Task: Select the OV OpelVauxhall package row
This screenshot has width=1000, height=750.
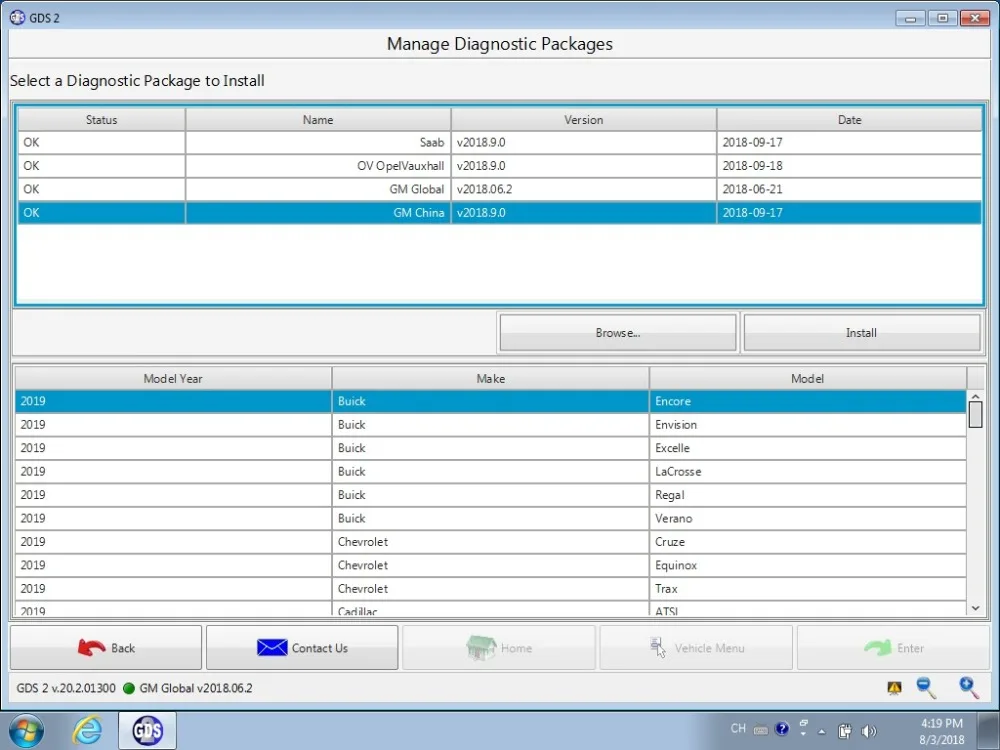Action: (499, 166)
